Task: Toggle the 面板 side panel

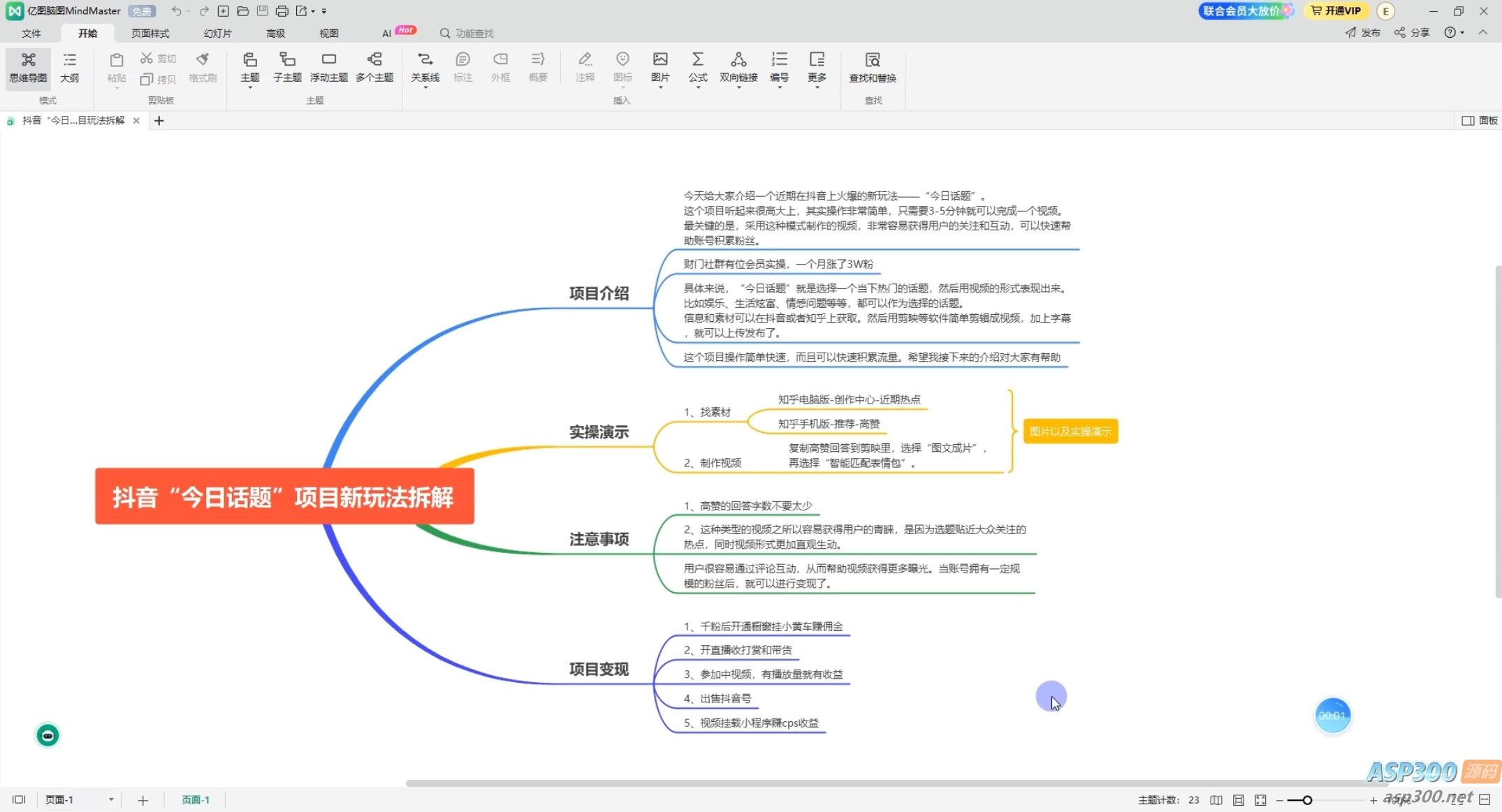Action: [x=1479, y=121]
